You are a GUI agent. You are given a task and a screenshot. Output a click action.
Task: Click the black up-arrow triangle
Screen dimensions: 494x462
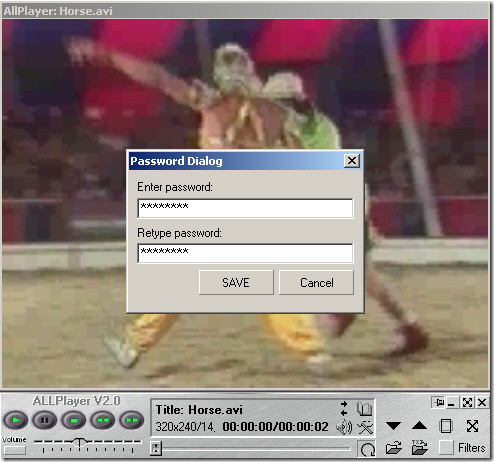tap(419, 426)
